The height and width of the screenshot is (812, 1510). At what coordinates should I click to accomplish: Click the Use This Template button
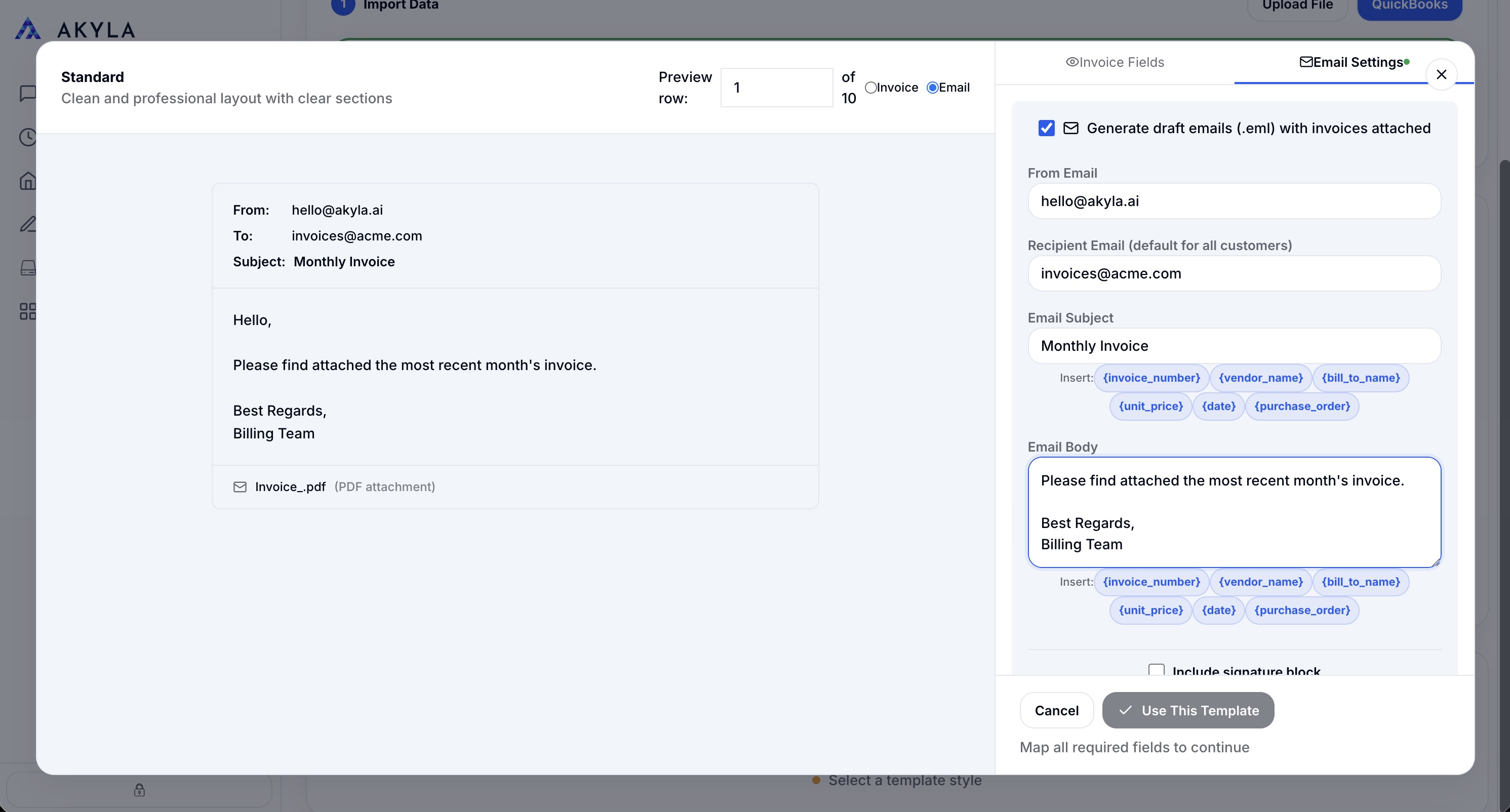(x=1187, y=710)
